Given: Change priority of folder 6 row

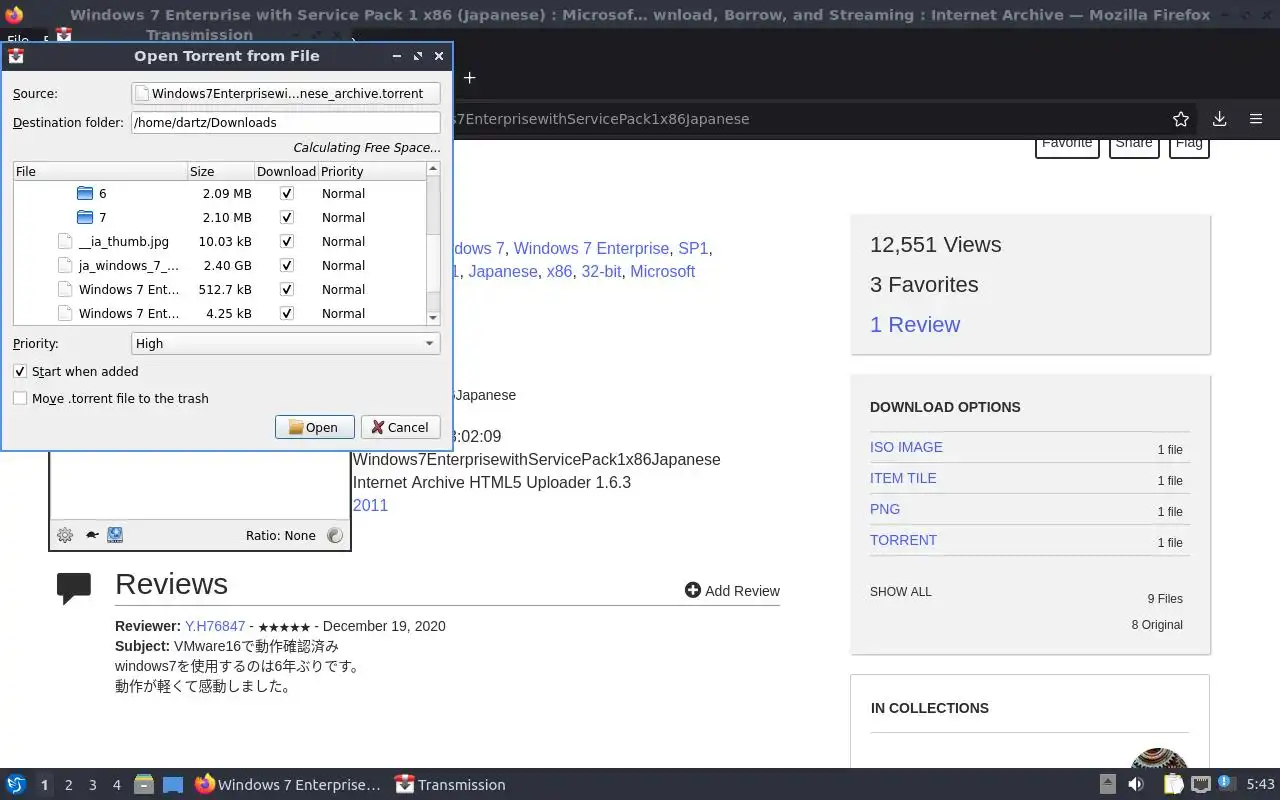Looking at the screenshot, I should click(343, 193).
